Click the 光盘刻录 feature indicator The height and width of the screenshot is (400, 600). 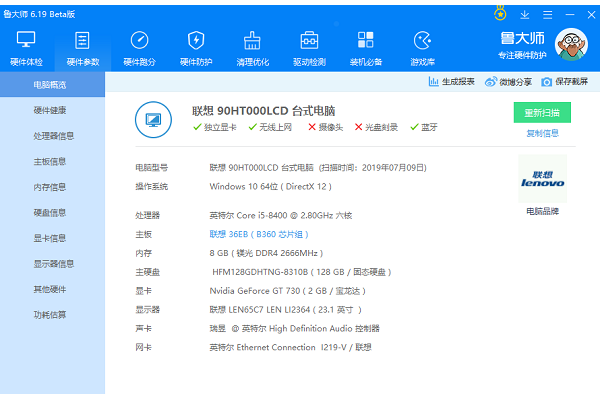(x=376, y=127)
